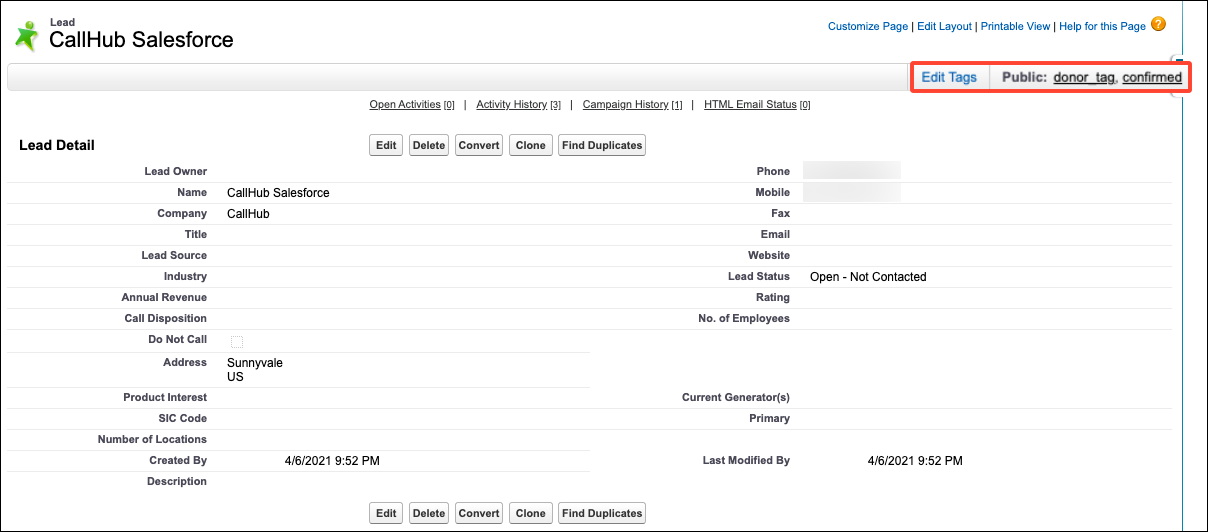Click bottom Delete button below Description

tap(429, 513)
